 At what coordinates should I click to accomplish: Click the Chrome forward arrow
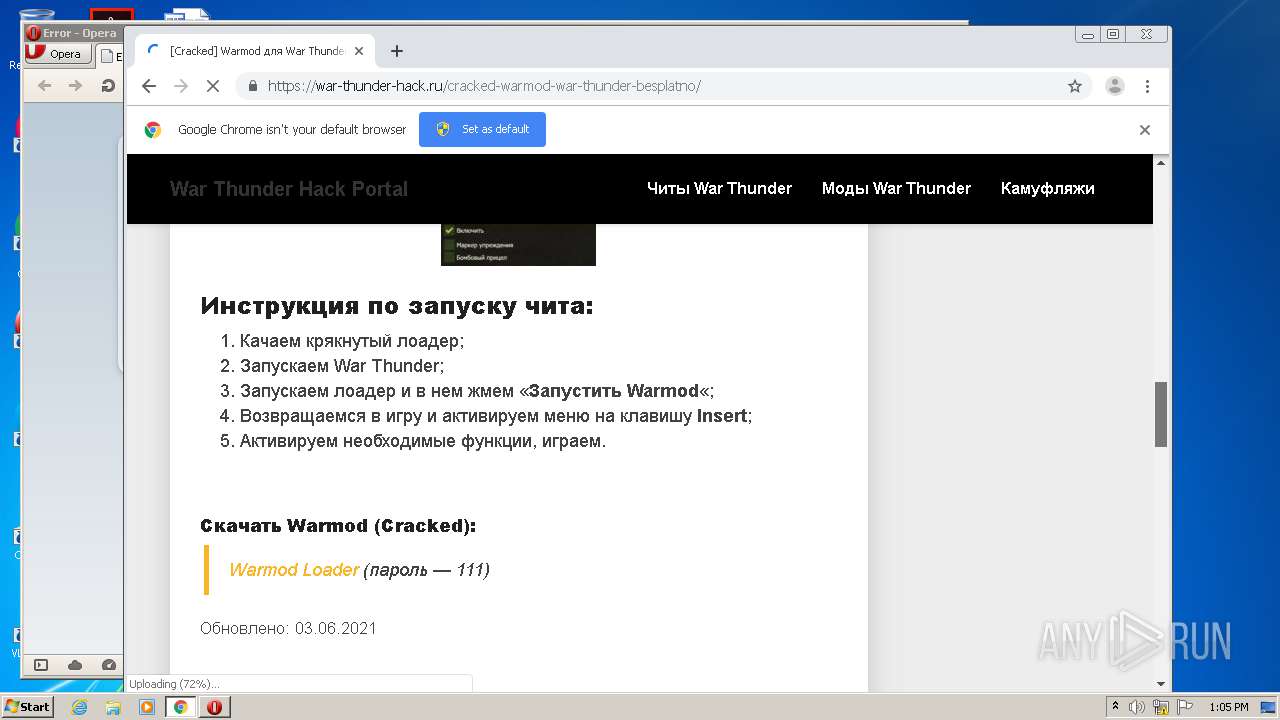(181, 86)
